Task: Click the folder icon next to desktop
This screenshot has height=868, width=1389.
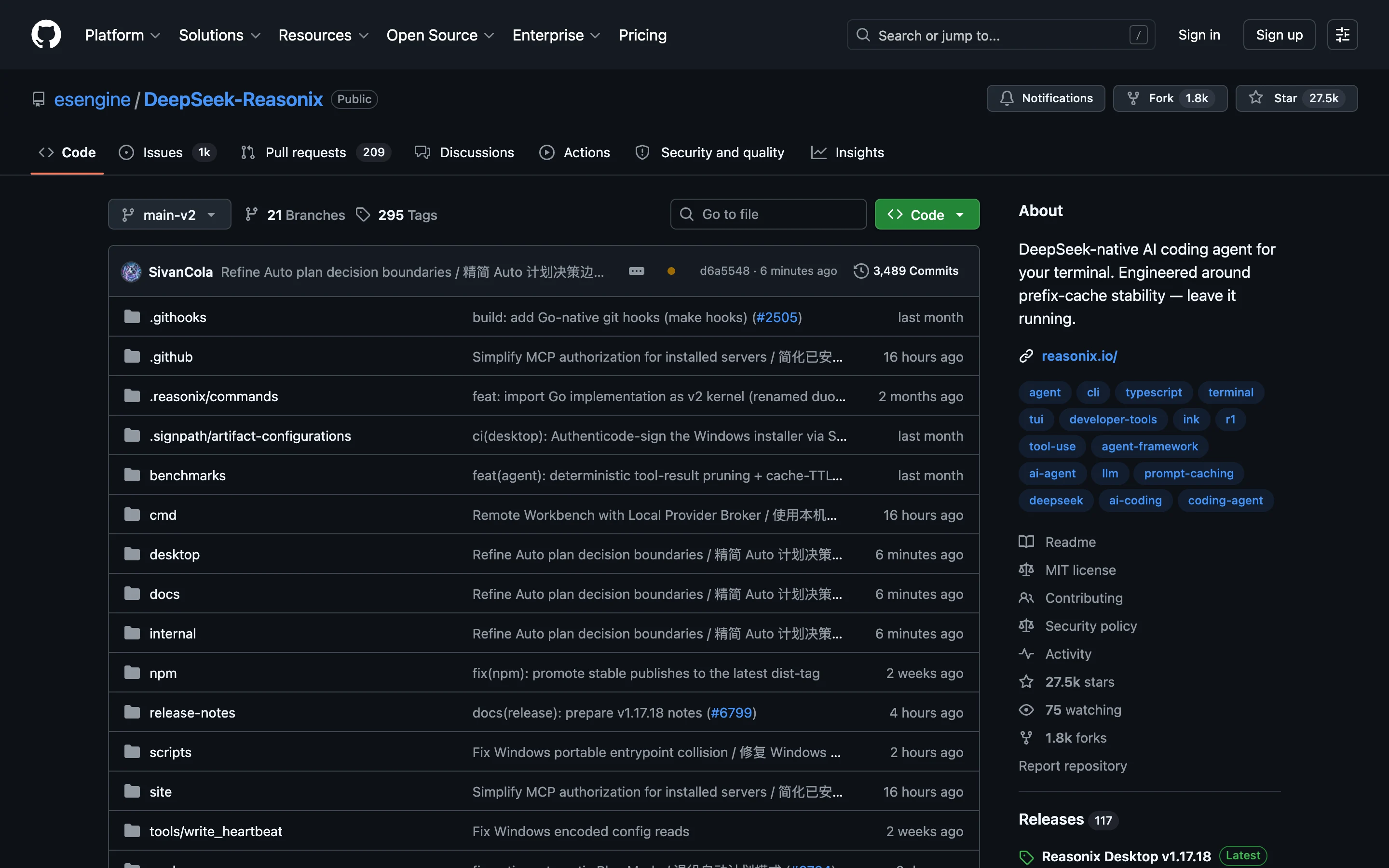Action: click(132, 554)
